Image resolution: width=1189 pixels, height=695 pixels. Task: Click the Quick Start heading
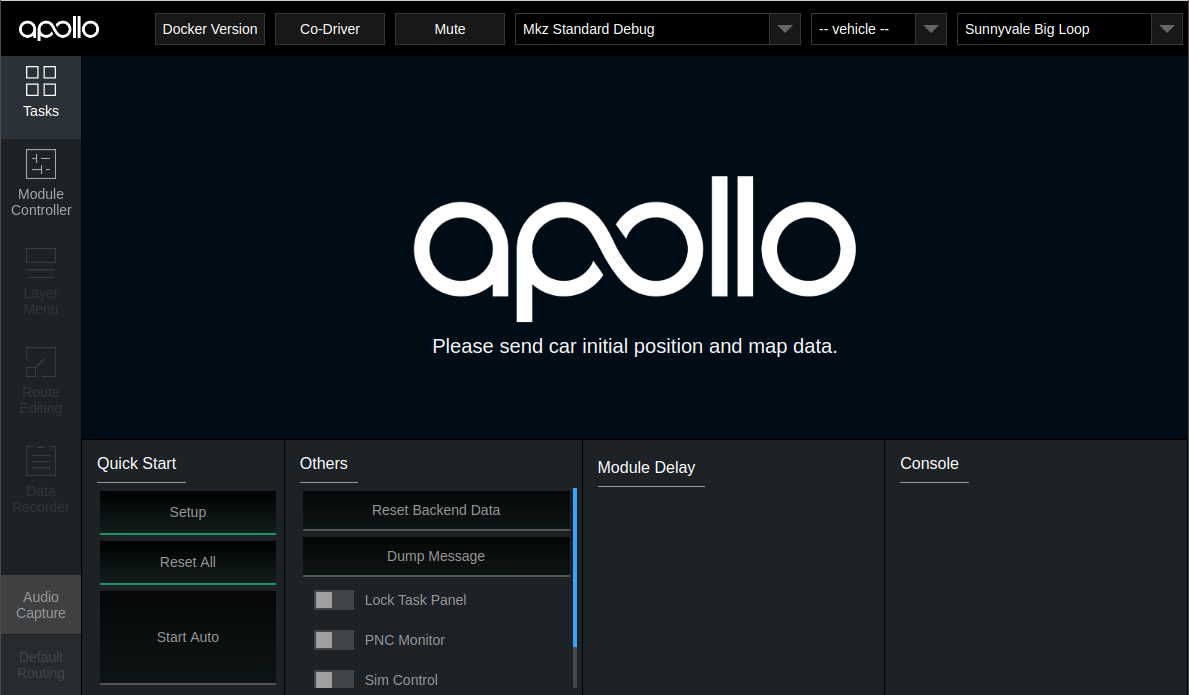[136, 463]
